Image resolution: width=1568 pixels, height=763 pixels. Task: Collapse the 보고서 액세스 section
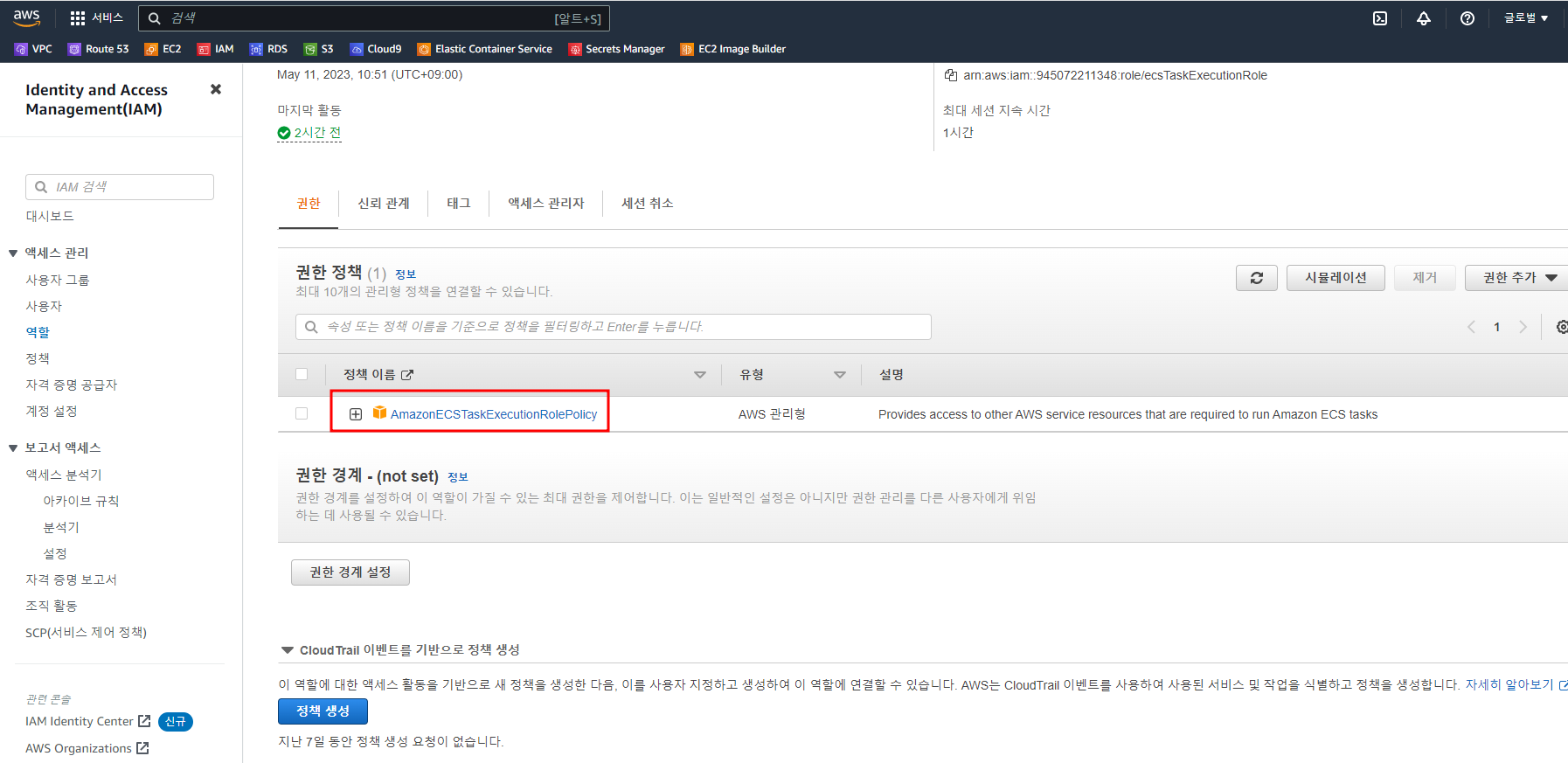(x=13, y=448)
